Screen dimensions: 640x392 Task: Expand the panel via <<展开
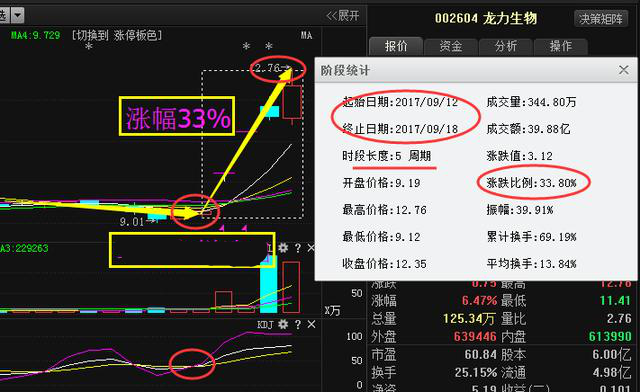[x=342, y=16]
